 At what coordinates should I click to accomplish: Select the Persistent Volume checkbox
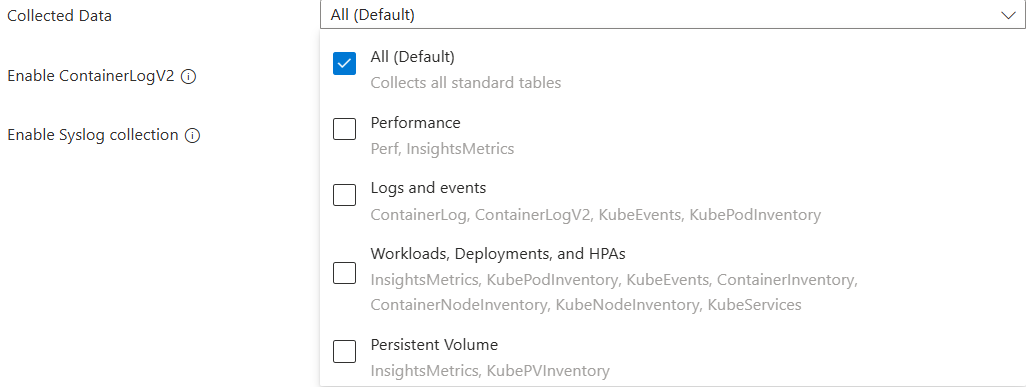(344, 351)
